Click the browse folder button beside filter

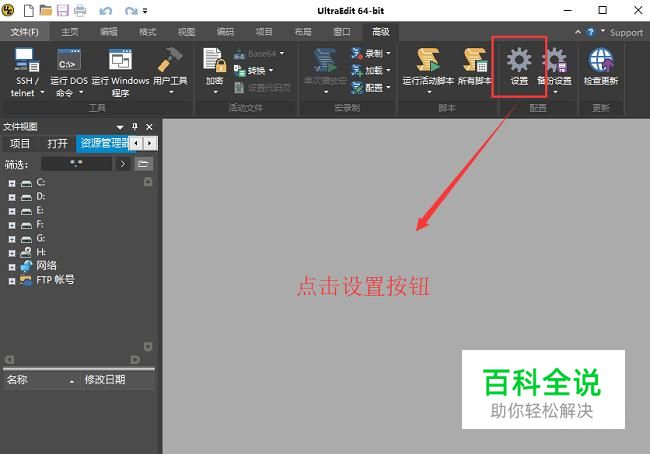coord(143,164)
